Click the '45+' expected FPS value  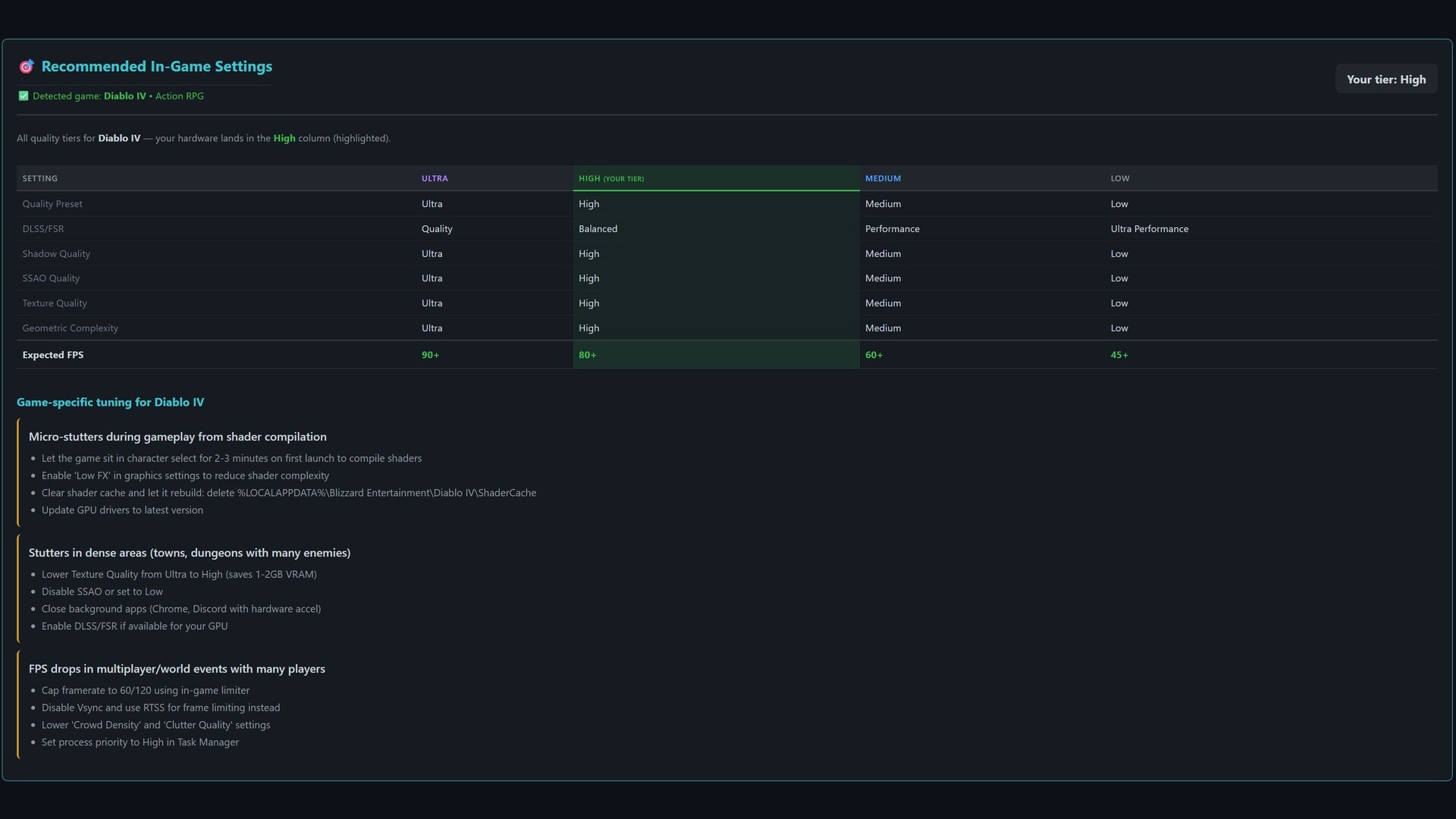[1119, 355]
